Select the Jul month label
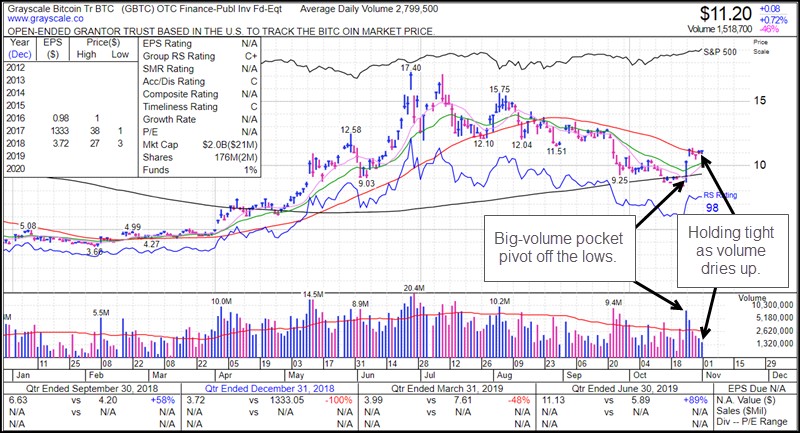The height and width of the screenshot is (433, 800). point(430,375)
